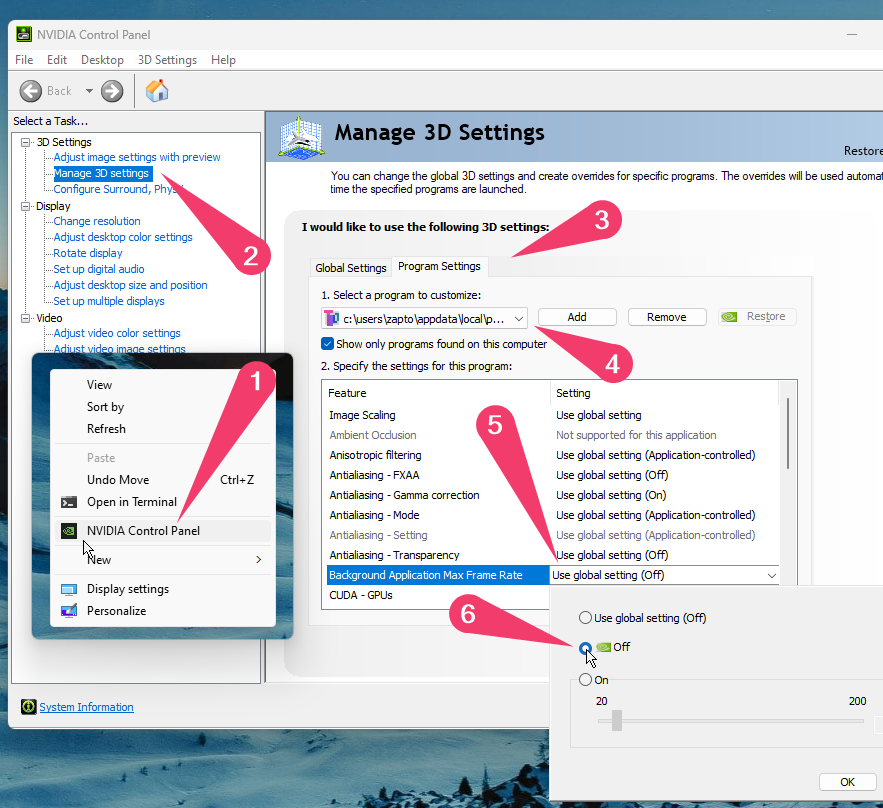The height and width of the screenshot is (808, 883).
Task: Click the Personalize icon in context menu
Action: tap(69, 610)
